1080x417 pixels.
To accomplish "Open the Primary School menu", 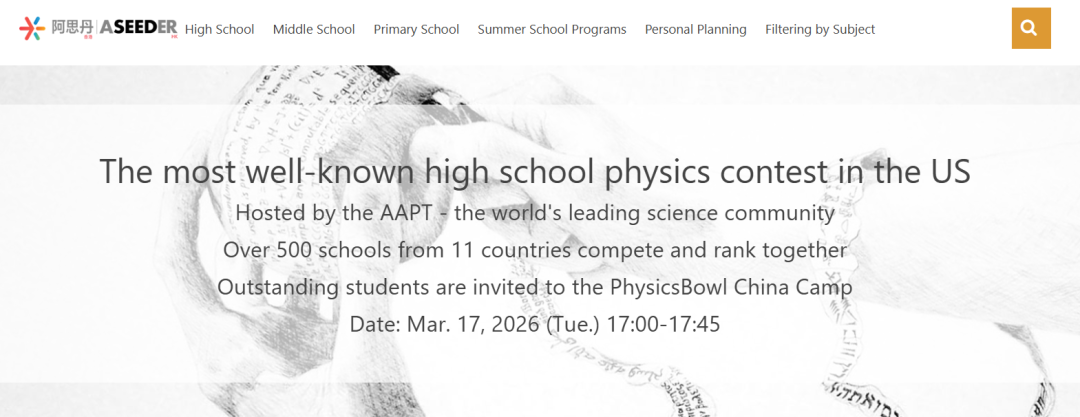I will coord(416,30).
